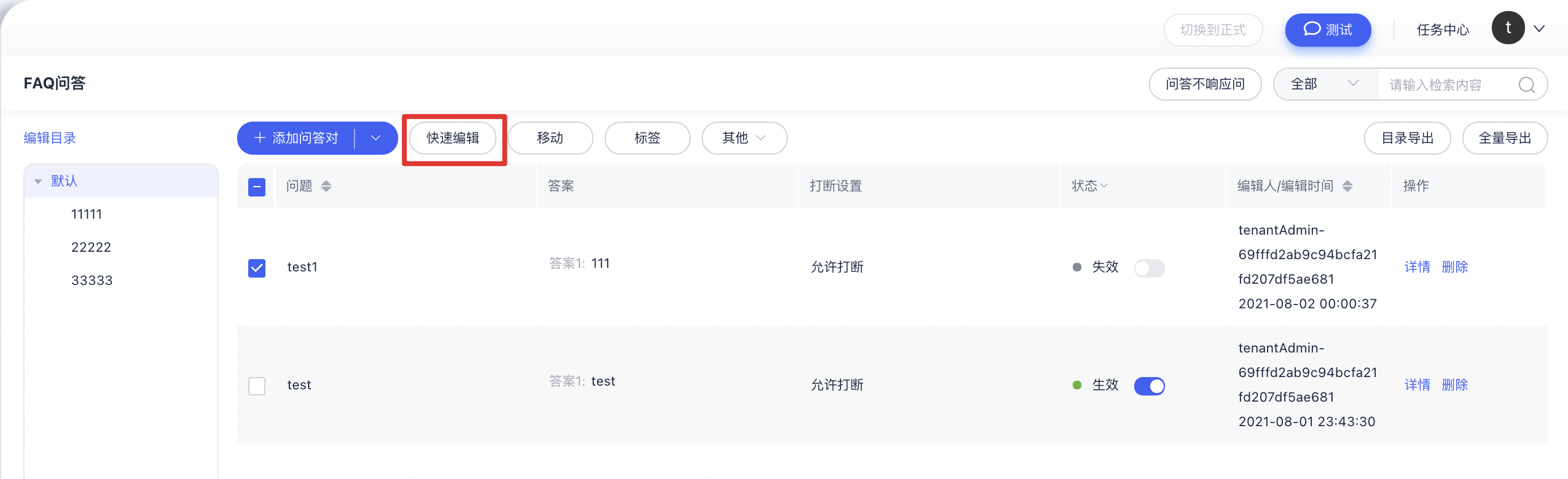Sort by the 问题 column sort icon

click(x=326, y=186)
